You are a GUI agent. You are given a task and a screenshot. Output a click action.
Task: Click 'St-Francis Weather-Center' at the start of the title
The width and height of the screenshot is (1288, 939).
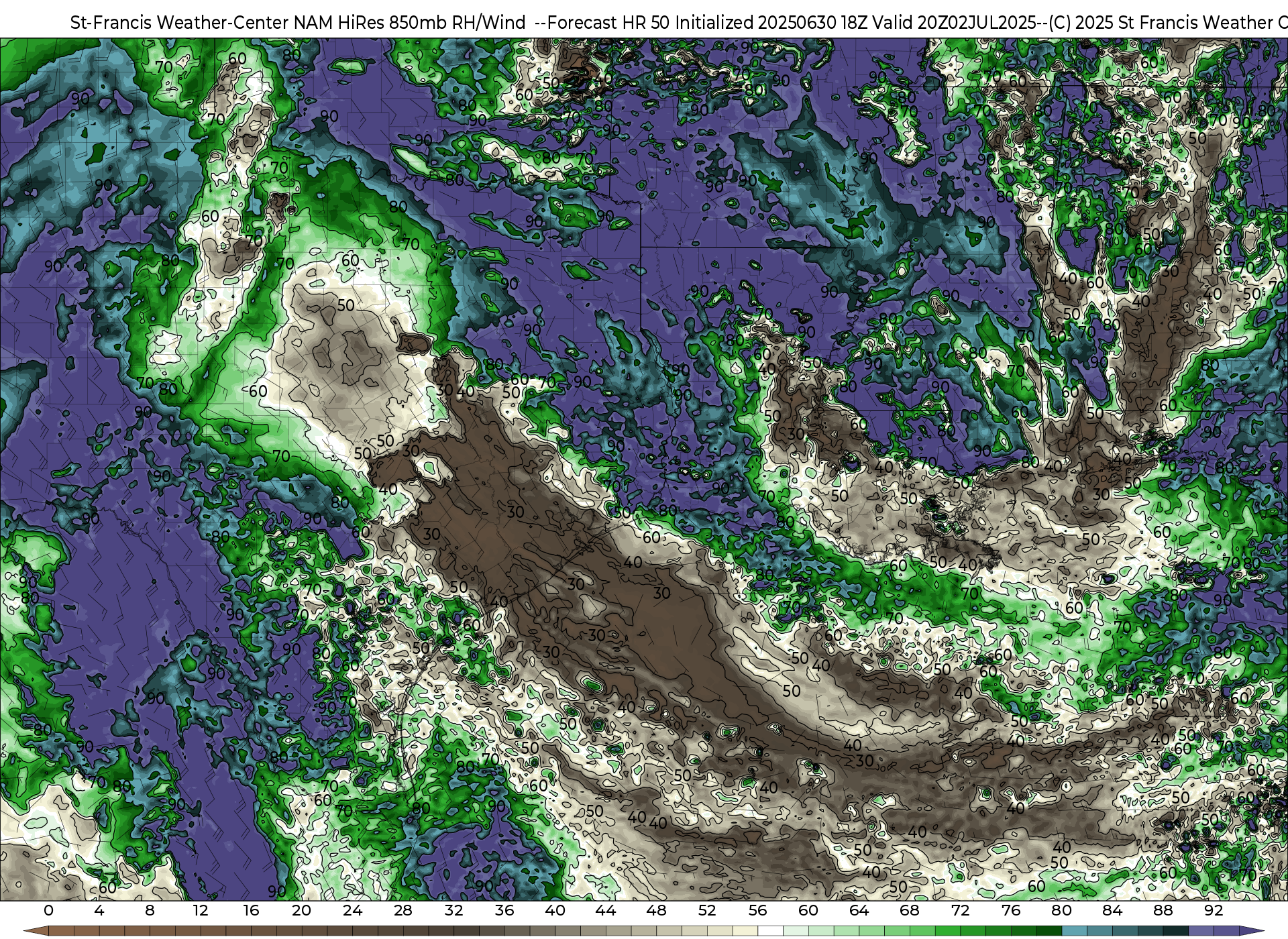click(x=180, y=23)
